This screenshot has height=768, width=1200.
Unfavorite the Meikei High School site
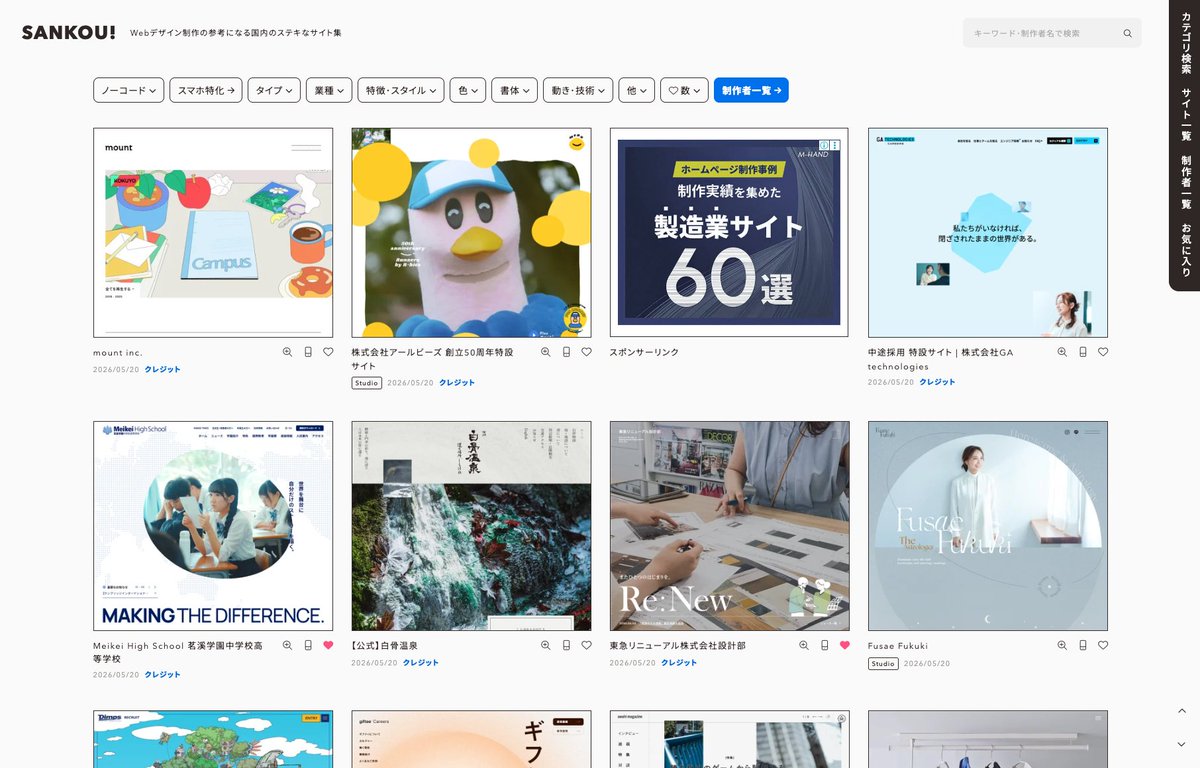[x=328, y=645]
